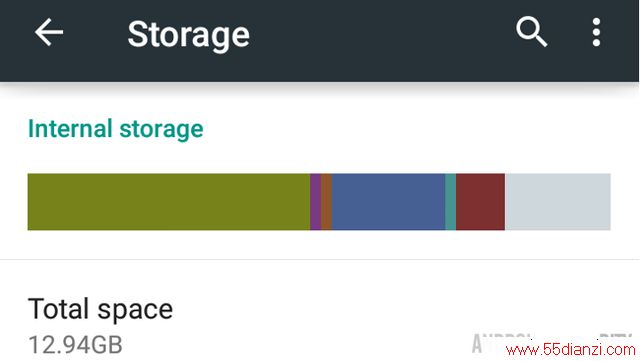Tap the Internal storage heading
Viewport: 640px width, 361px height.
coord(116,129)
